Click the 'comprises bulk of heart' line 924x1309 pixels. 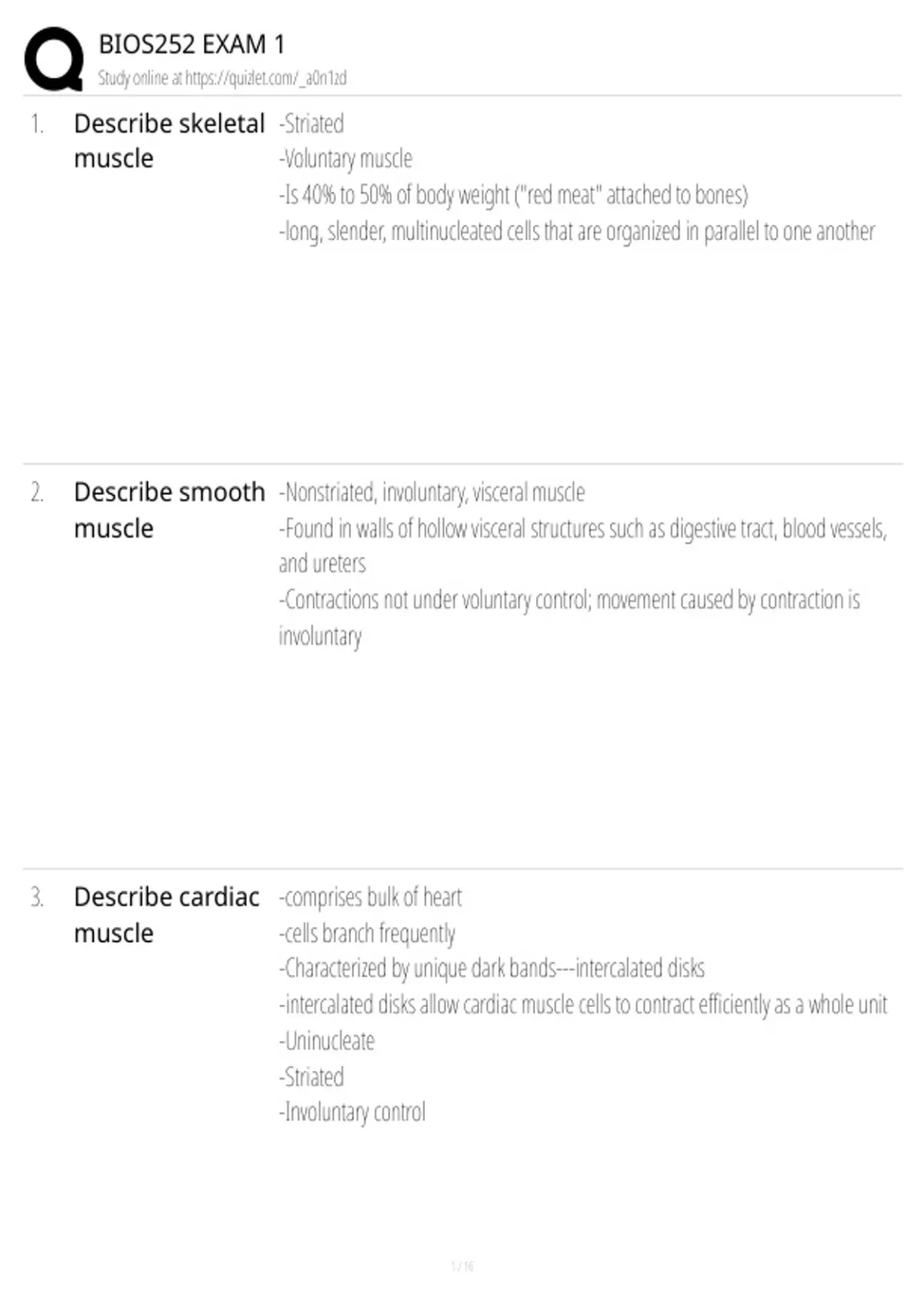pyautogui.click(x=370, y=898)
